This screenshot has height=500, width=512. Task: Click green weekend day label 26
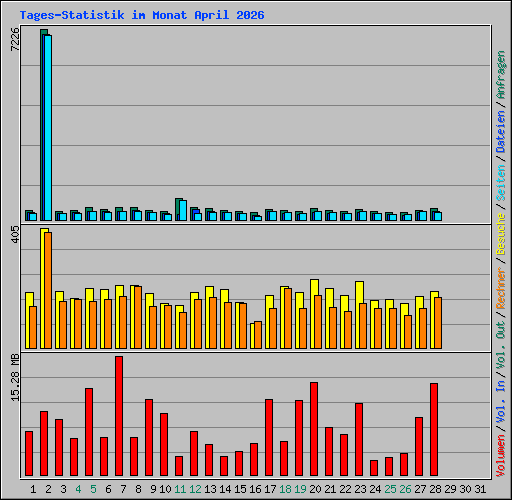[405, 489]
